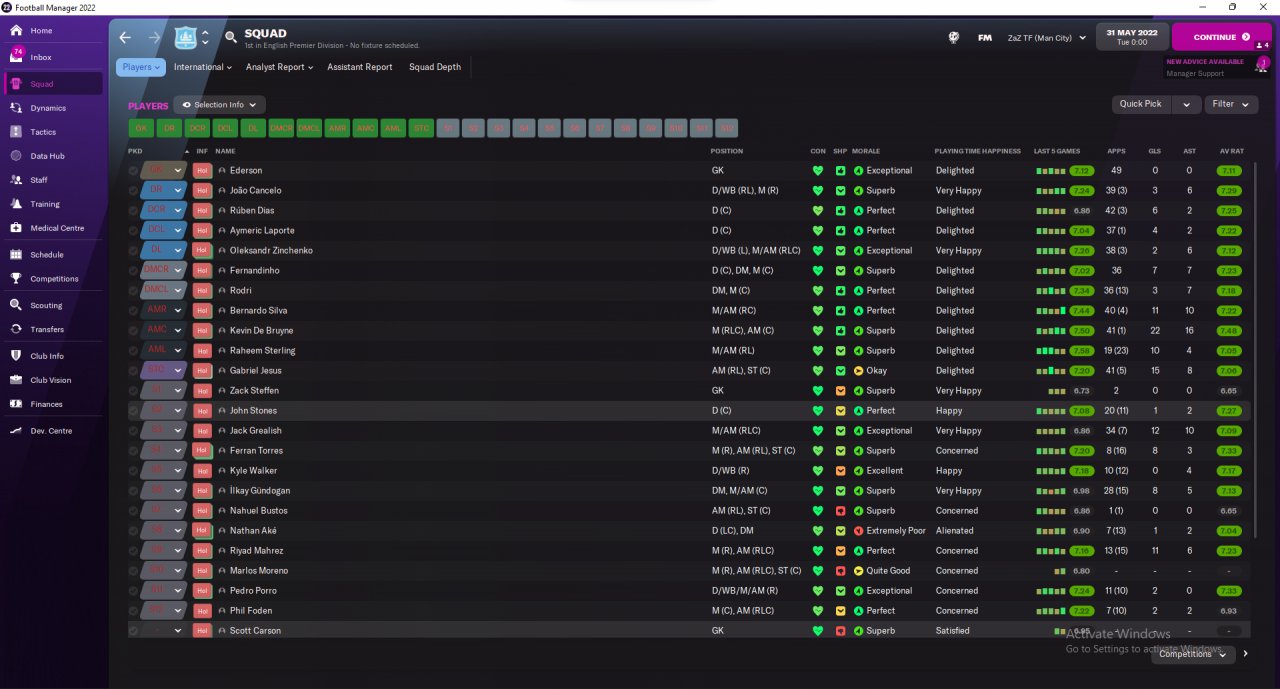1280x689 pixels.
Task: Open the Club Info sidebar icon
Action: click(x=16, y=356)
